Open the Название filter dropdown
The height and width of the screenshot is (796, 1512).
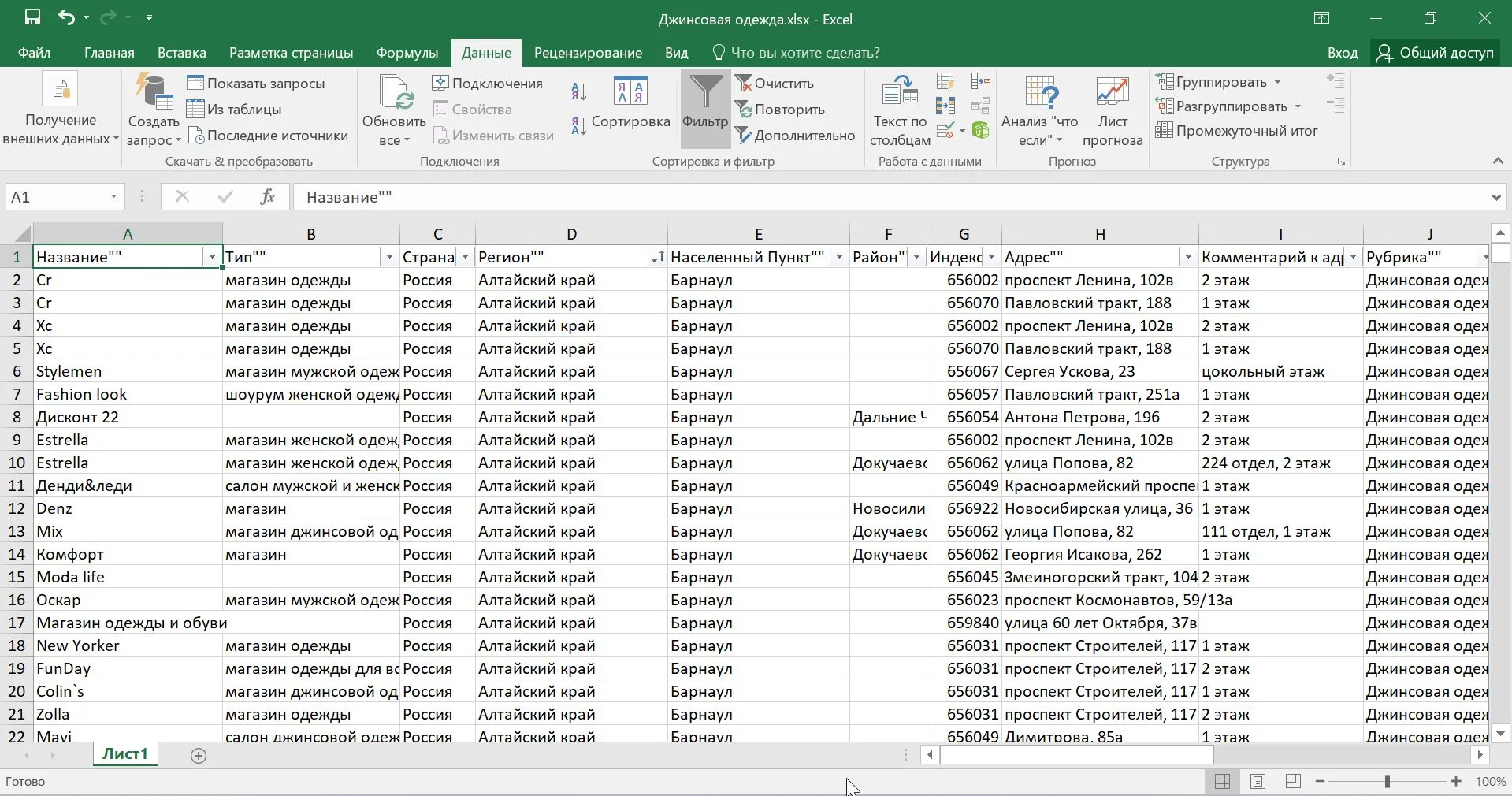point(211,257)
